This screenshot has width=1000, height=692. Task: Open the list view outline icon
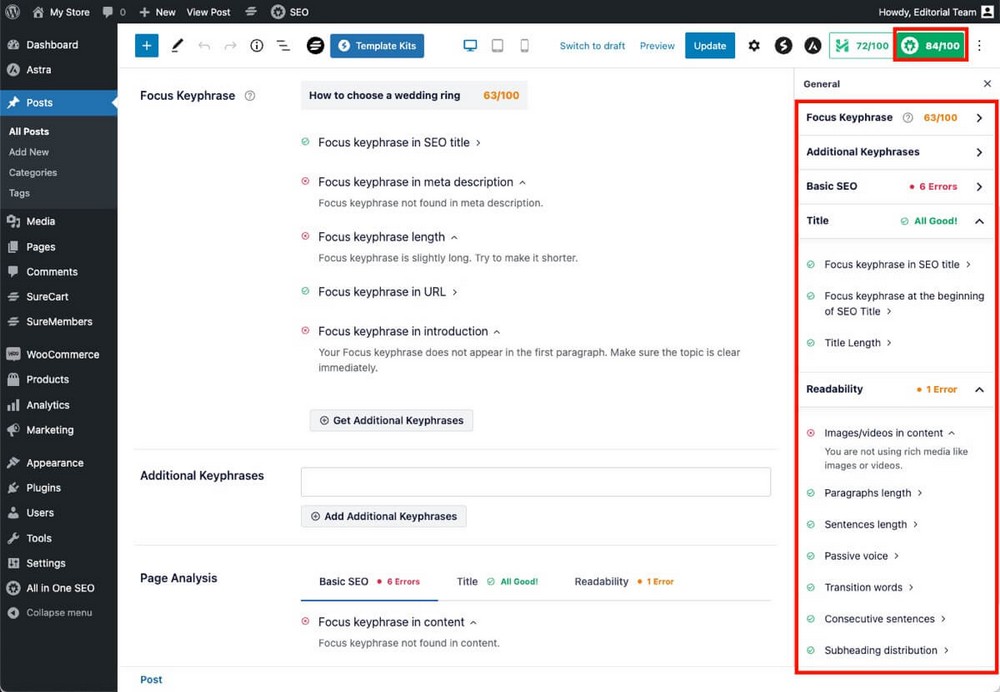(x=283, y=45)
